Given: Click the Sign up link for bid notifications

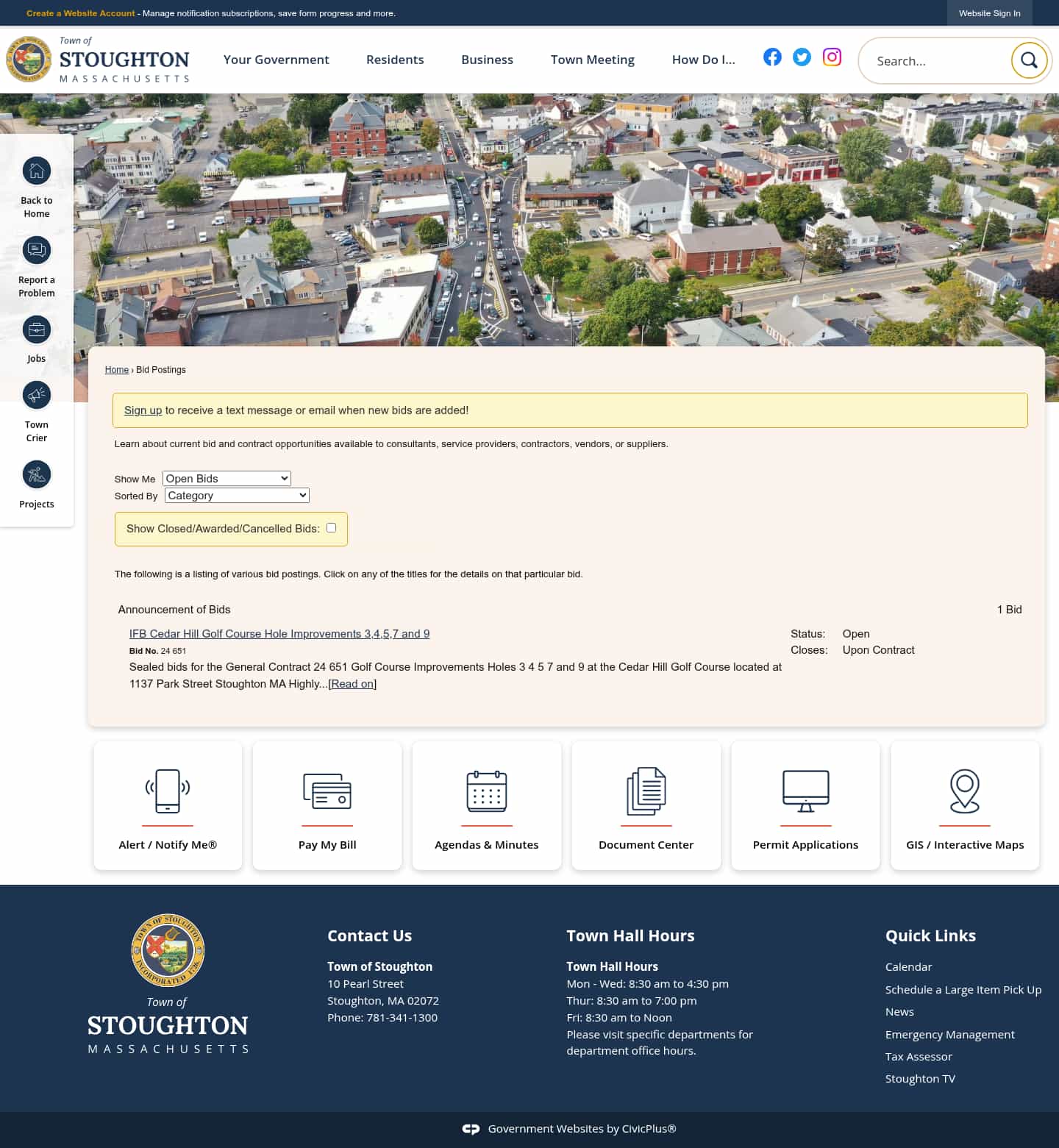Looking at the screenshot, I should pyautogui.click(x=143, y=410).
